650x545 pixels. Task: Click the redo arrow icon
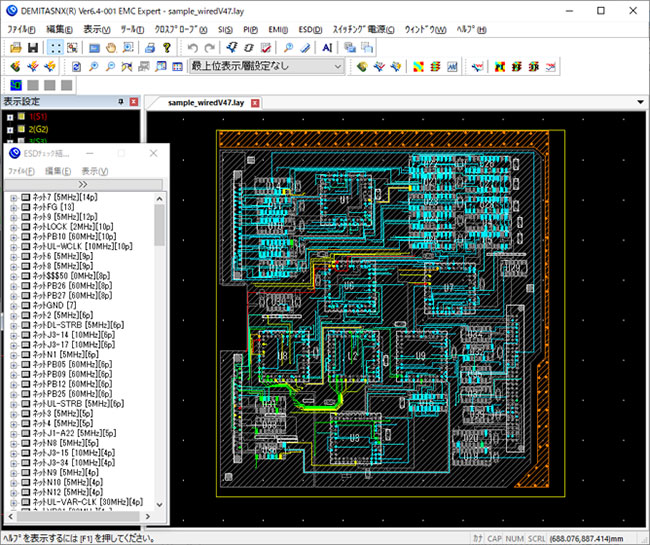tap(209, 47)
